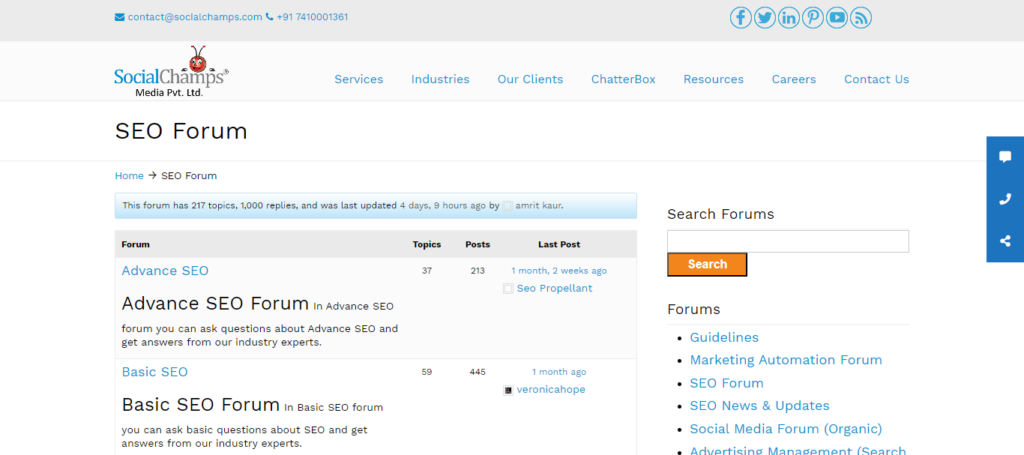The image size is (1024, 455).
Task: Click the phone call sidebar icon
Action: click(1005, 199)
